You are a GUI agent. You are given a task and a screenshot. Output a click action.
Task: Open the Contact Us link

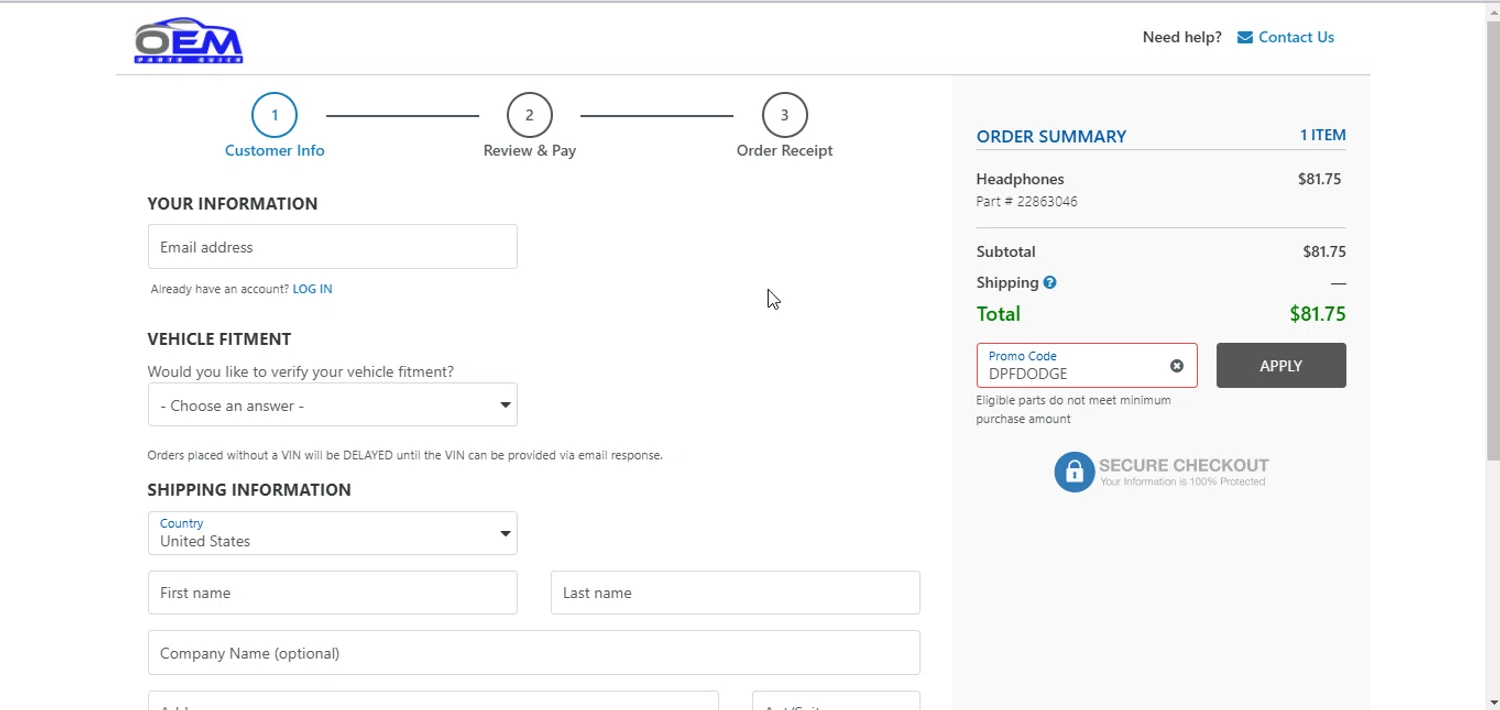(1296, 37)
